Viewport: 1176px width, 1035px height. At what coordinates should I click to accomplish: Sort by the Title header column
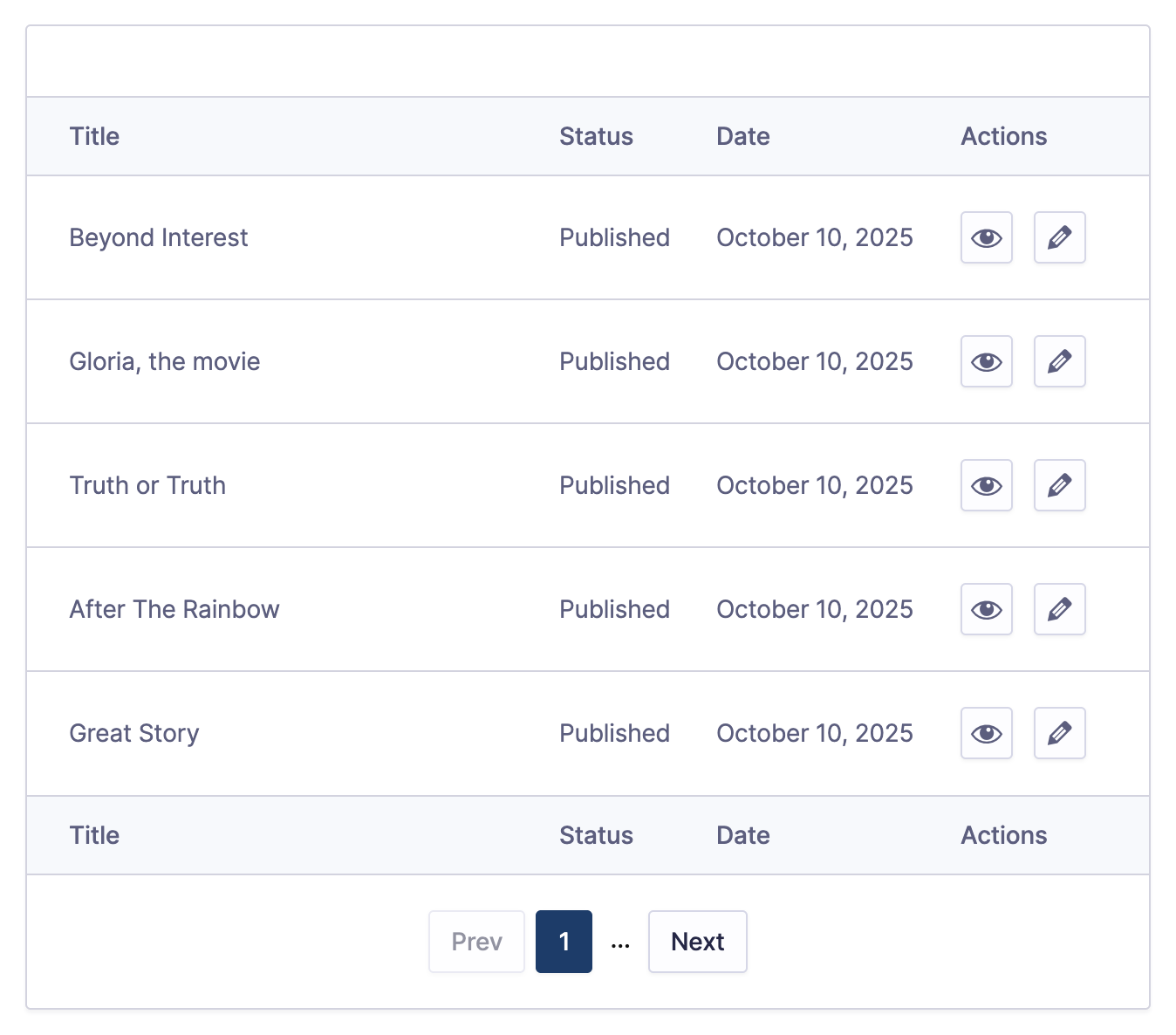(x=94, y=136)
